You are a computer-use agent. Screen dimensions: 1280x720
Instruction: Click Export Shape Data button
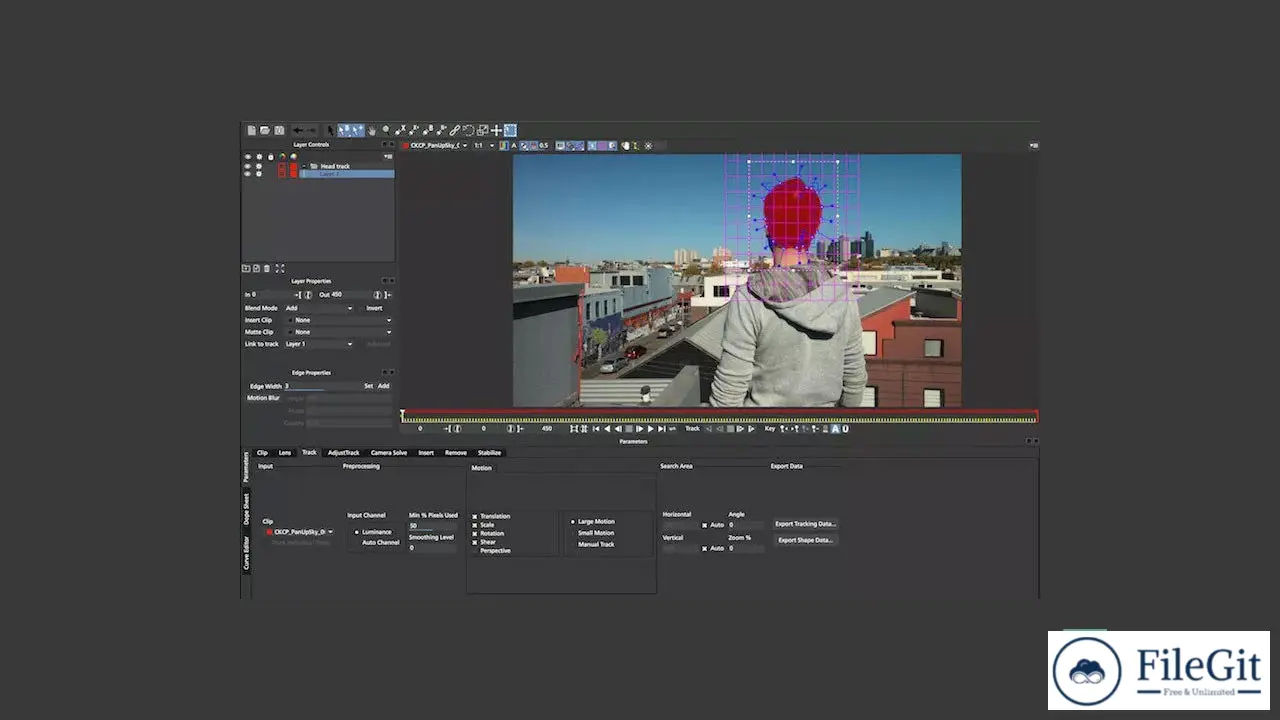point(805,540)
